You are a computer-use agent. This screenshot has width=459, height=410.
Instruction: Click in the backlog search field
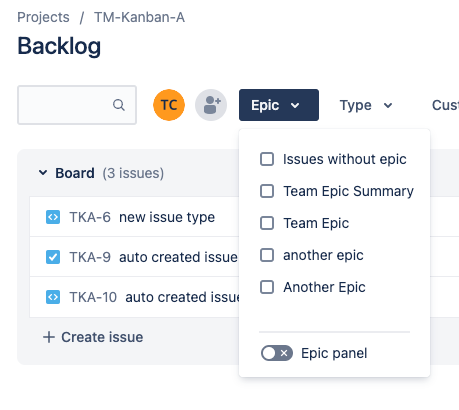77,105
